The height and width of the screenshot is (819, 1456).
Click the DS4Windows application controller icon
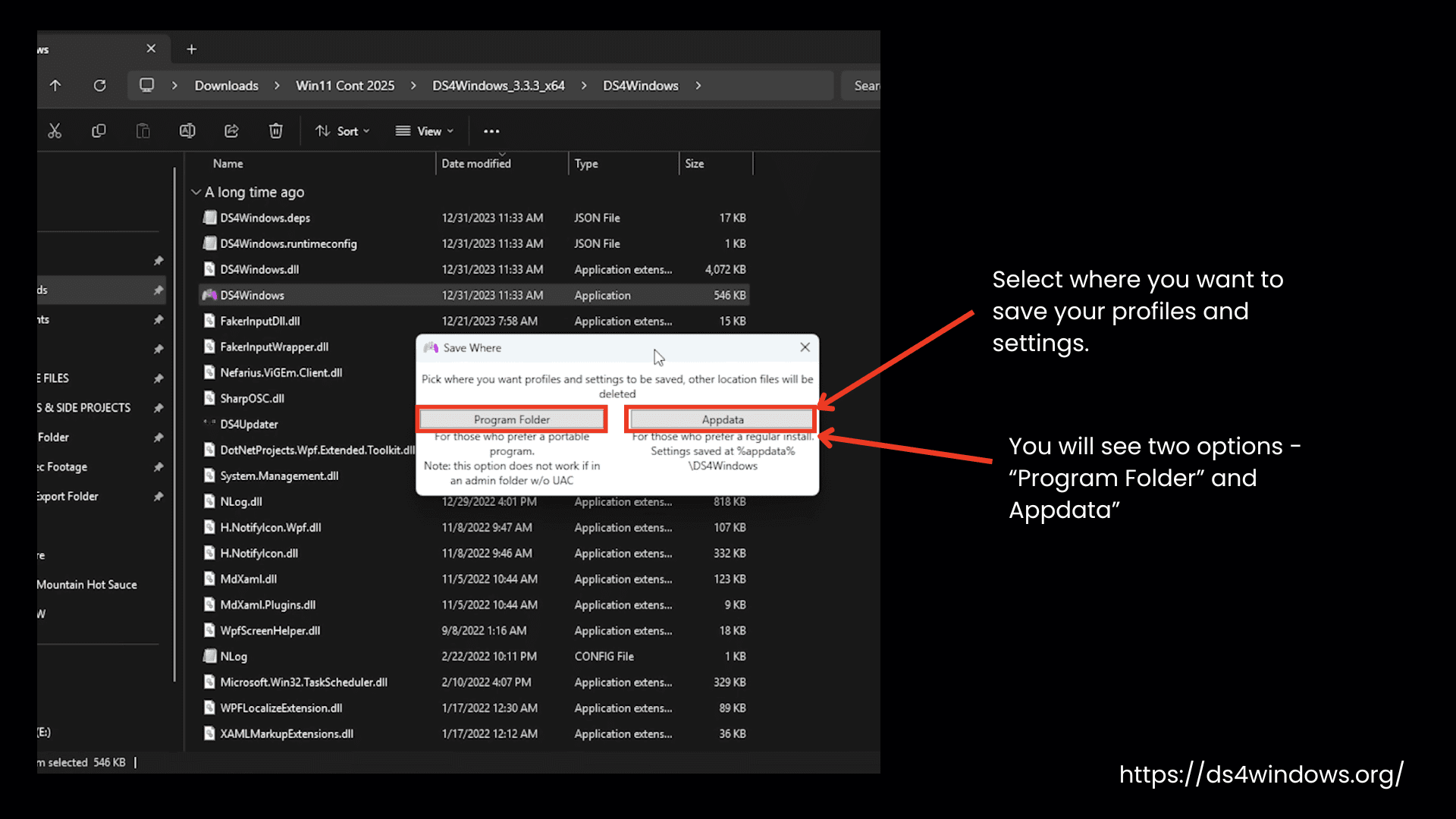[x=209, y=295]
